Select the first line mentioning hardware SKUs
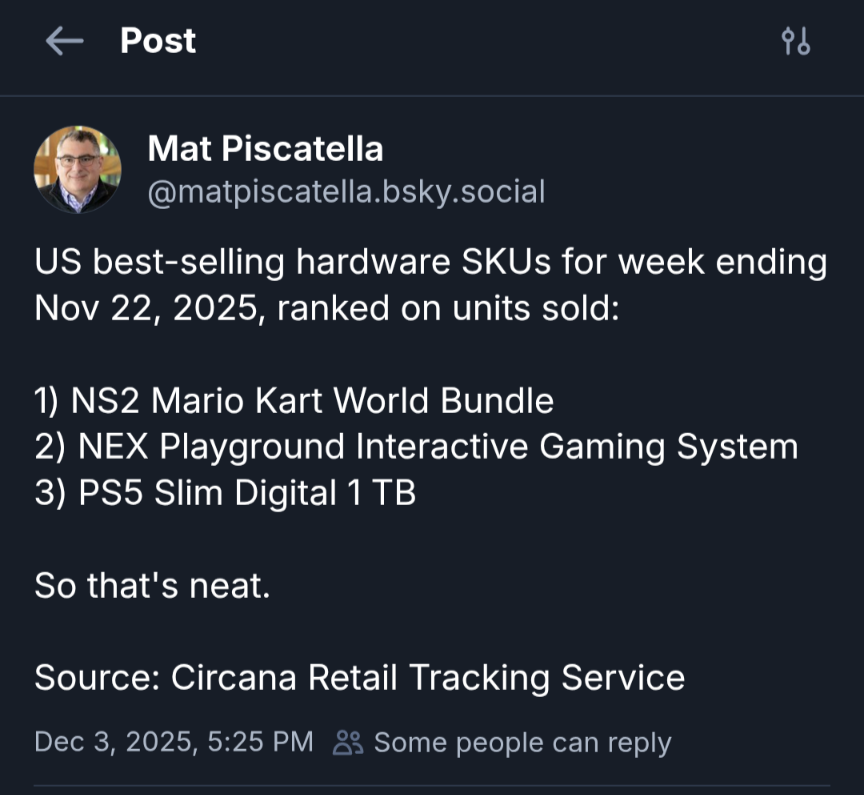Viewport: 864px width, 795px height. click(430, 263)
